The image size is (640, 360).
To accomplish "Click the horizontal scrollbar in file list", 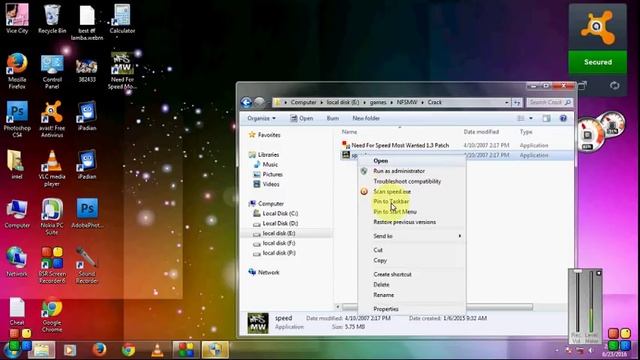I will click(438, 307).
